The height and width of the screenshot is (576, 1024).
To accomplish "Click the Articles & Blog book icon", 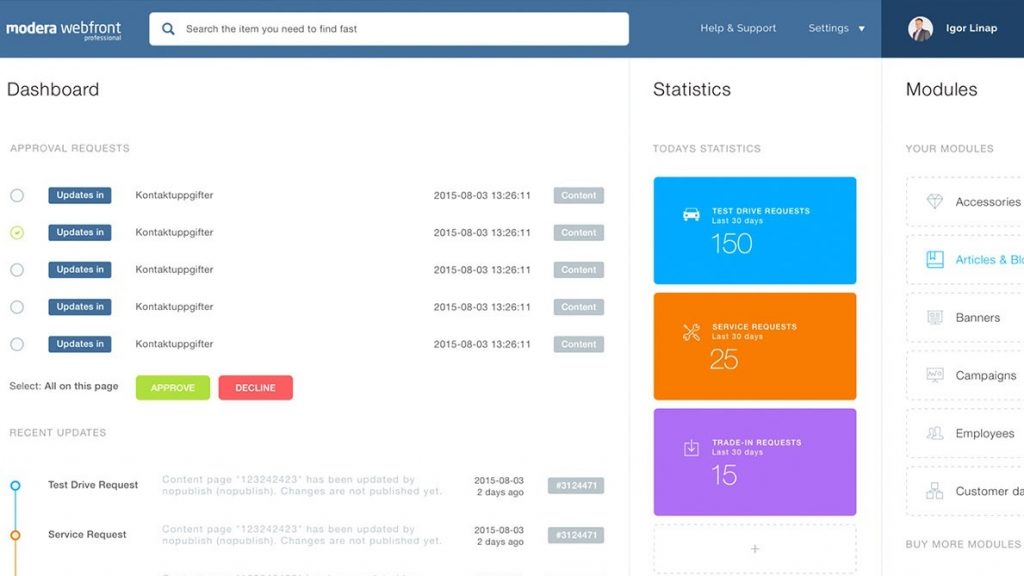I will pos(935,260).
